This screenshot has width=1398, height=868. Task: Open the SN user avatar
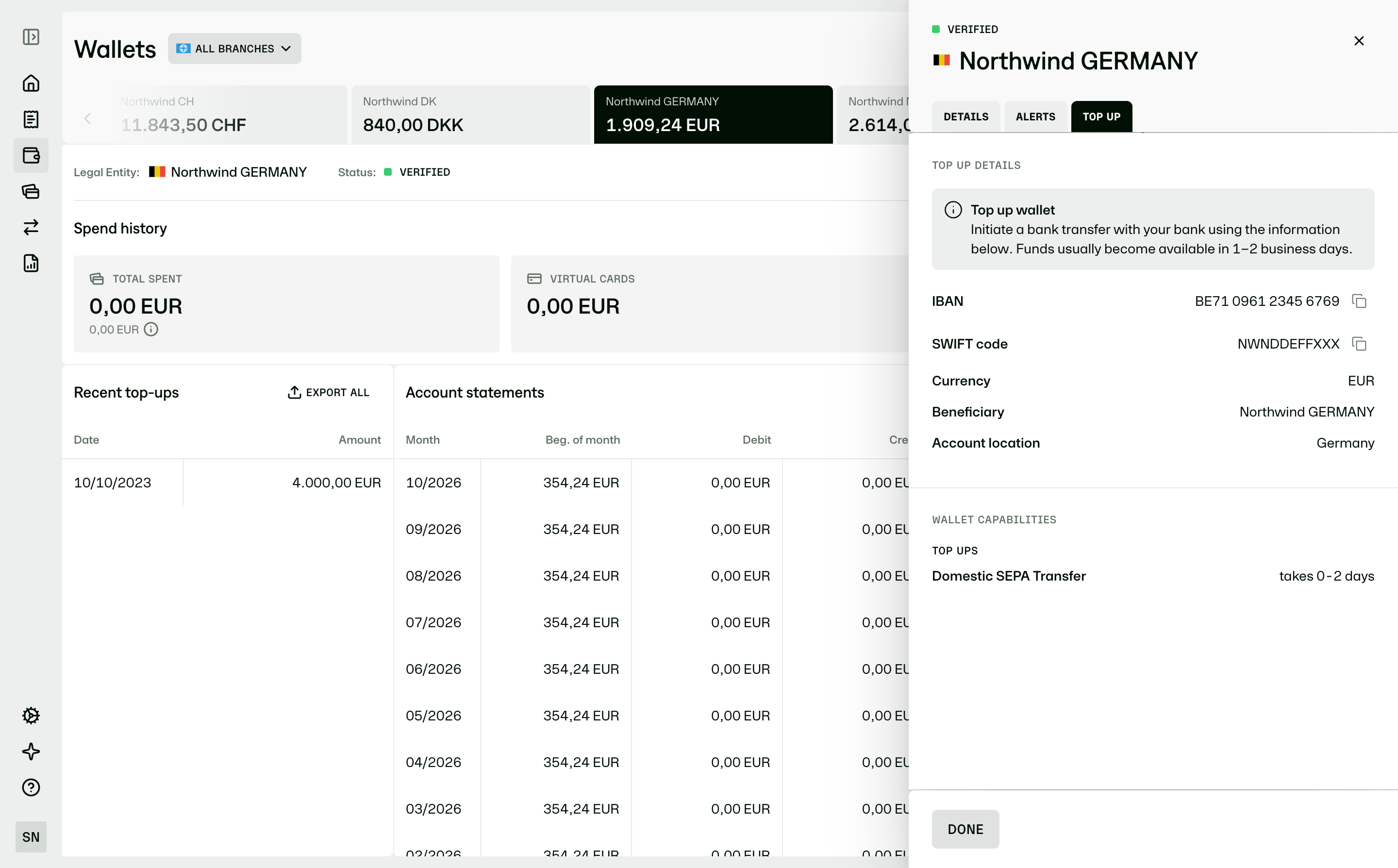31,837
